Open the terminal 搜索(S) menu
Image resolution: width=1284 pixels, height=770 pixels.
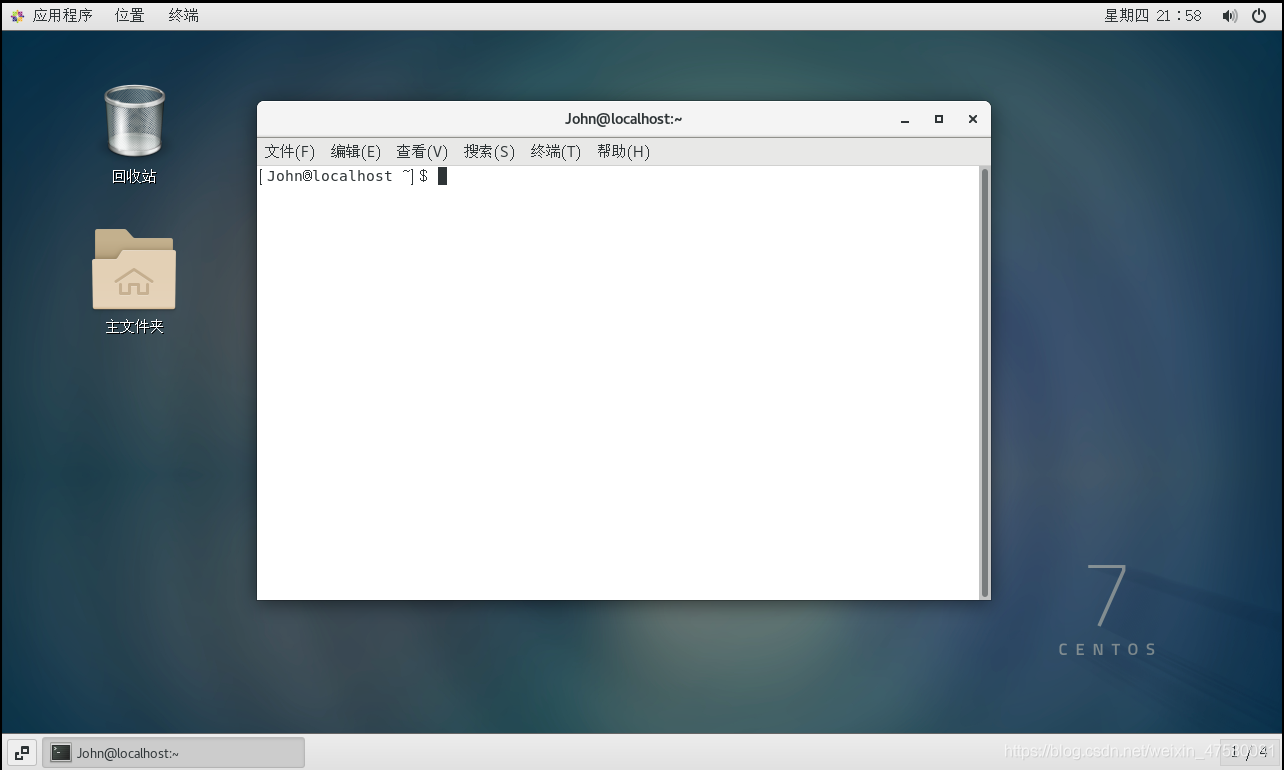(x=488, y=151)
